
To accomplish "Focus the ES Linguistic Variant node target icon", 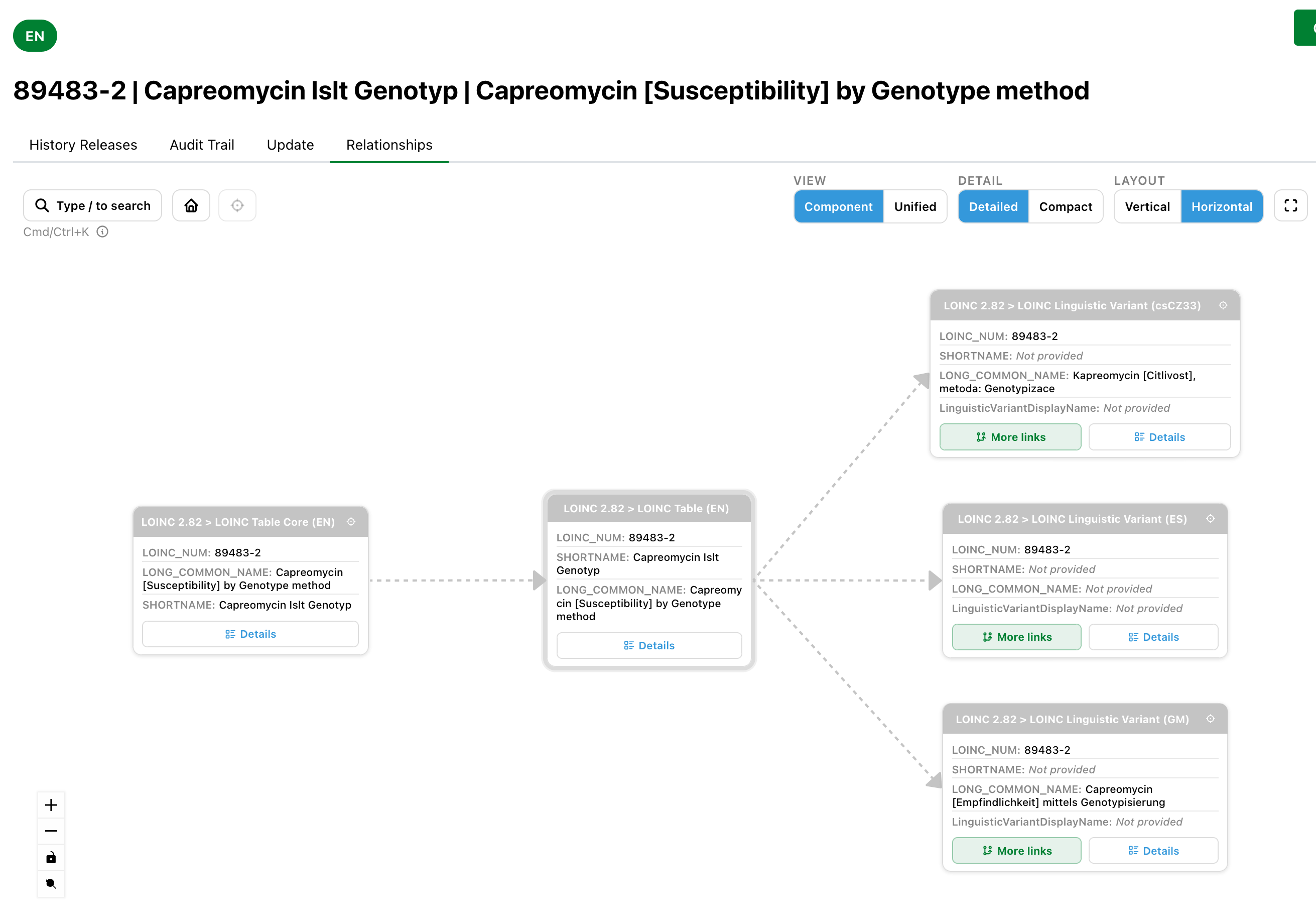I will pyautogui.click(x=1210, y=519).
